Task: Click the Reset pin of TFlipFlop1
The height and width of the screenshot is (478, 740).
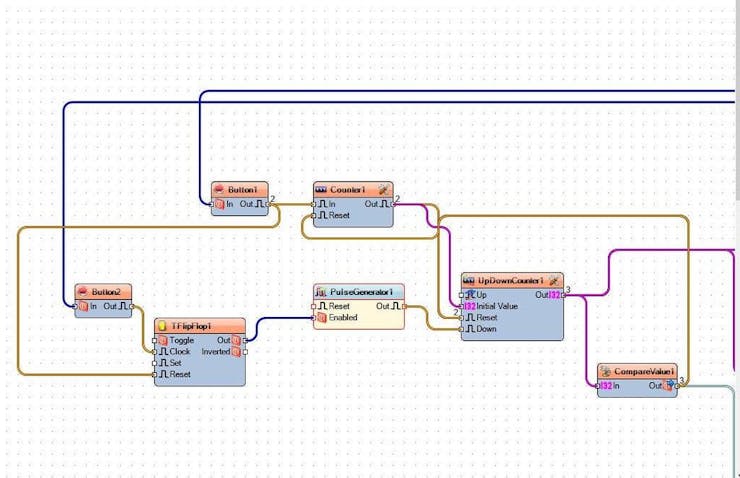Action: [155, 374]
